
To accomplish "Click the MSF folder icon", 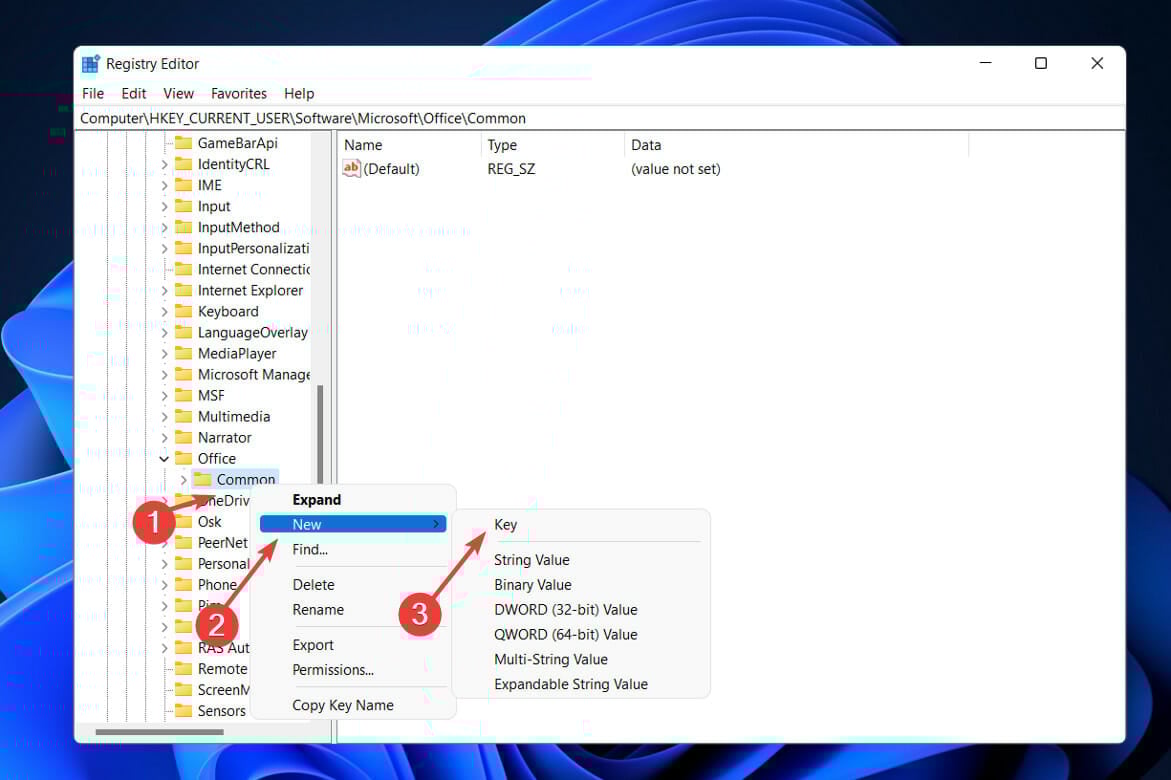I will pos(184,395).
